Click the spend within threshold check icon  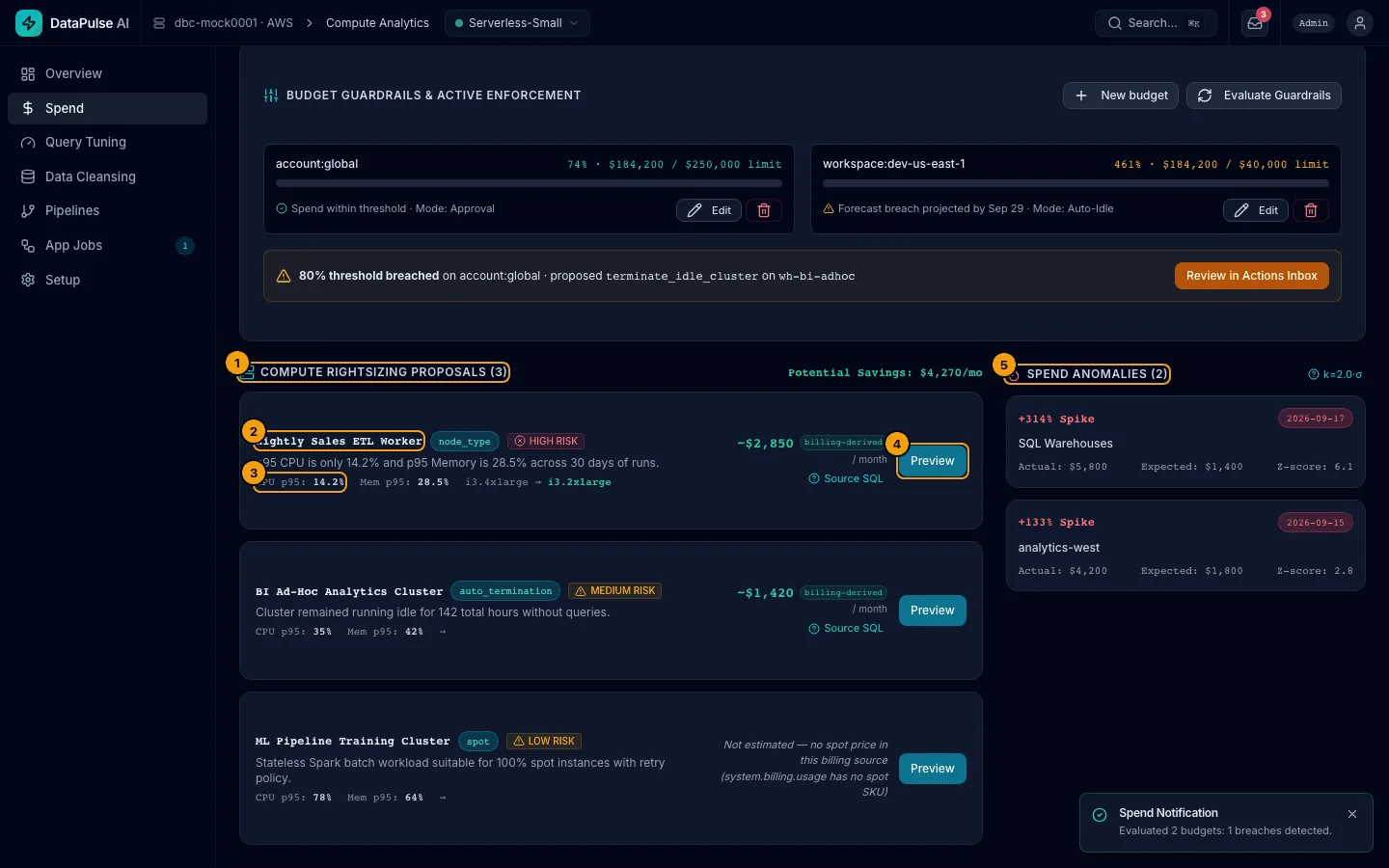(x=282, y=208)
